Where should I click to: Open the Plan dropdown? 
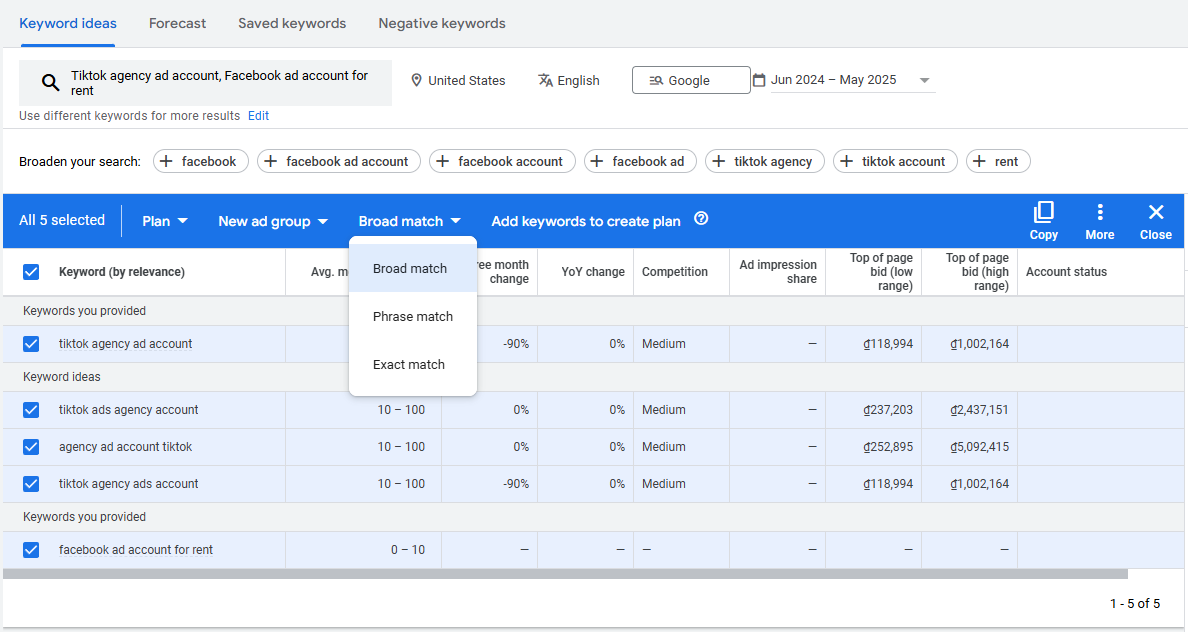[164, 221]
